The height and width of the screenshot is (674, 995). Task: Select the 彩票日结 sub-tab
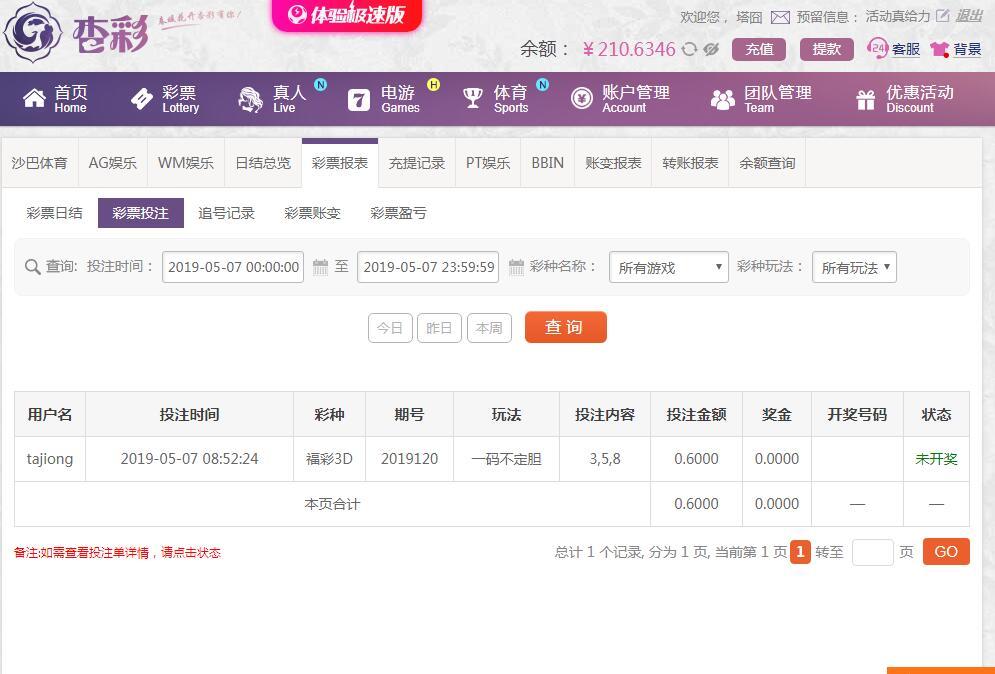pyautogui.click(x=55, y=213)
